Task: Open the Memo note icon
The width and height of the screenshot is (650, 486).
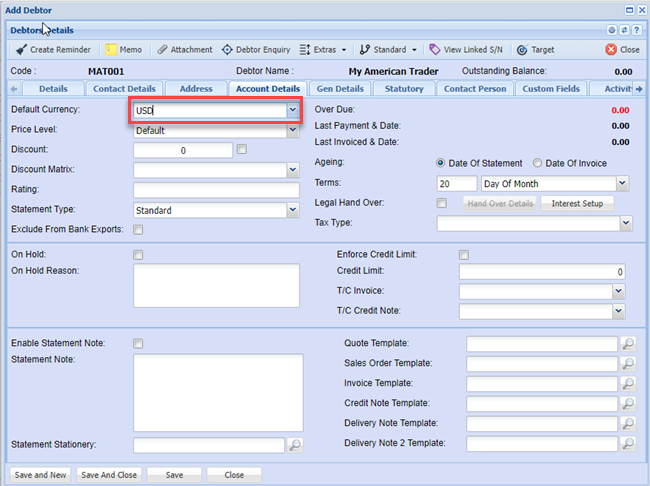Action: (x=110, y=49)
